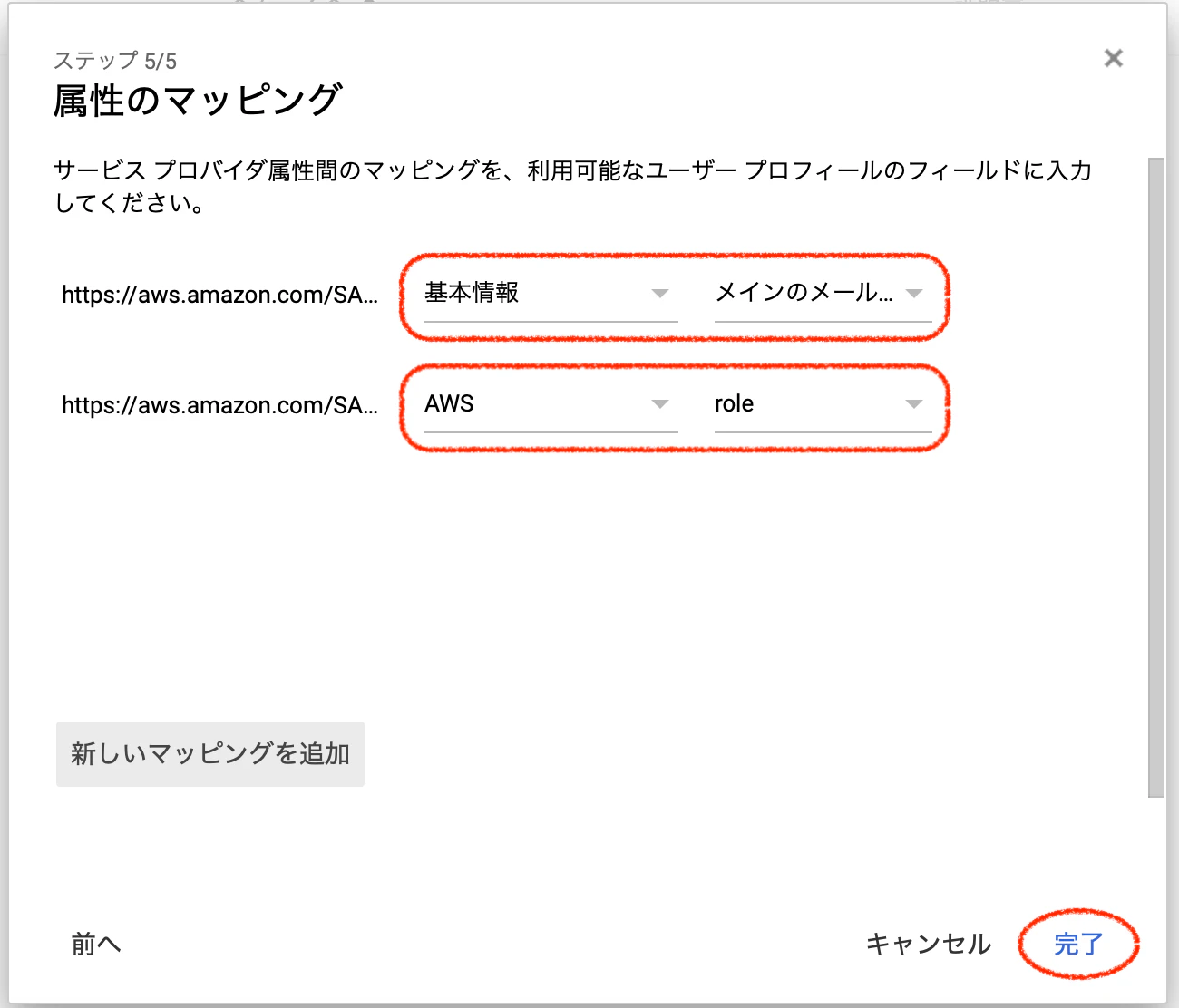Select the 属性のマッピング heading
The width and height of the screenshot is (1179, 1008).
click(197, 100)
